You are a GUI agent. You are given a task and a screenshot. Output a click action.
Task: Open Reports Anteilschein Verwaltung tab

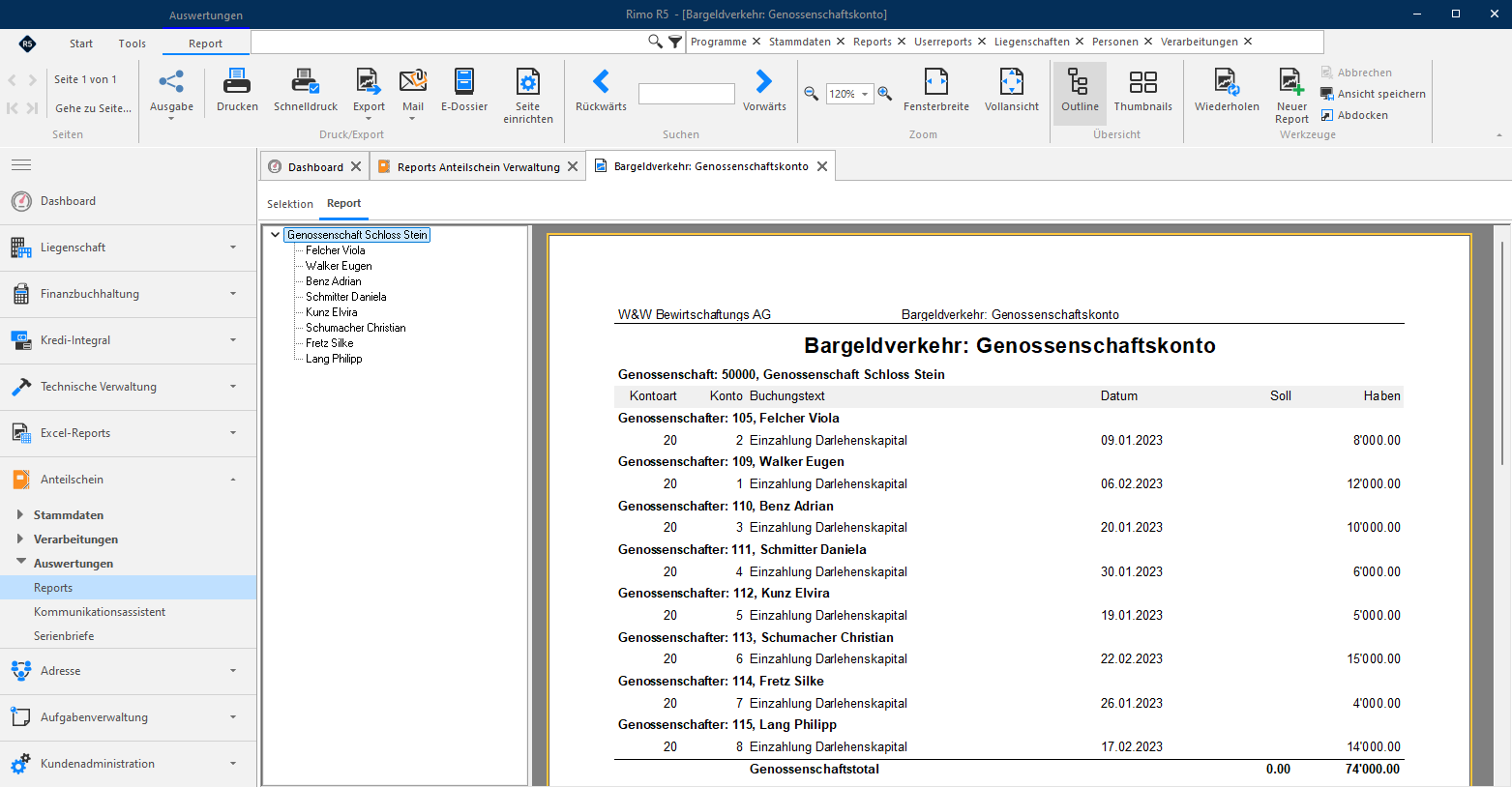click(x=478, y=166)
